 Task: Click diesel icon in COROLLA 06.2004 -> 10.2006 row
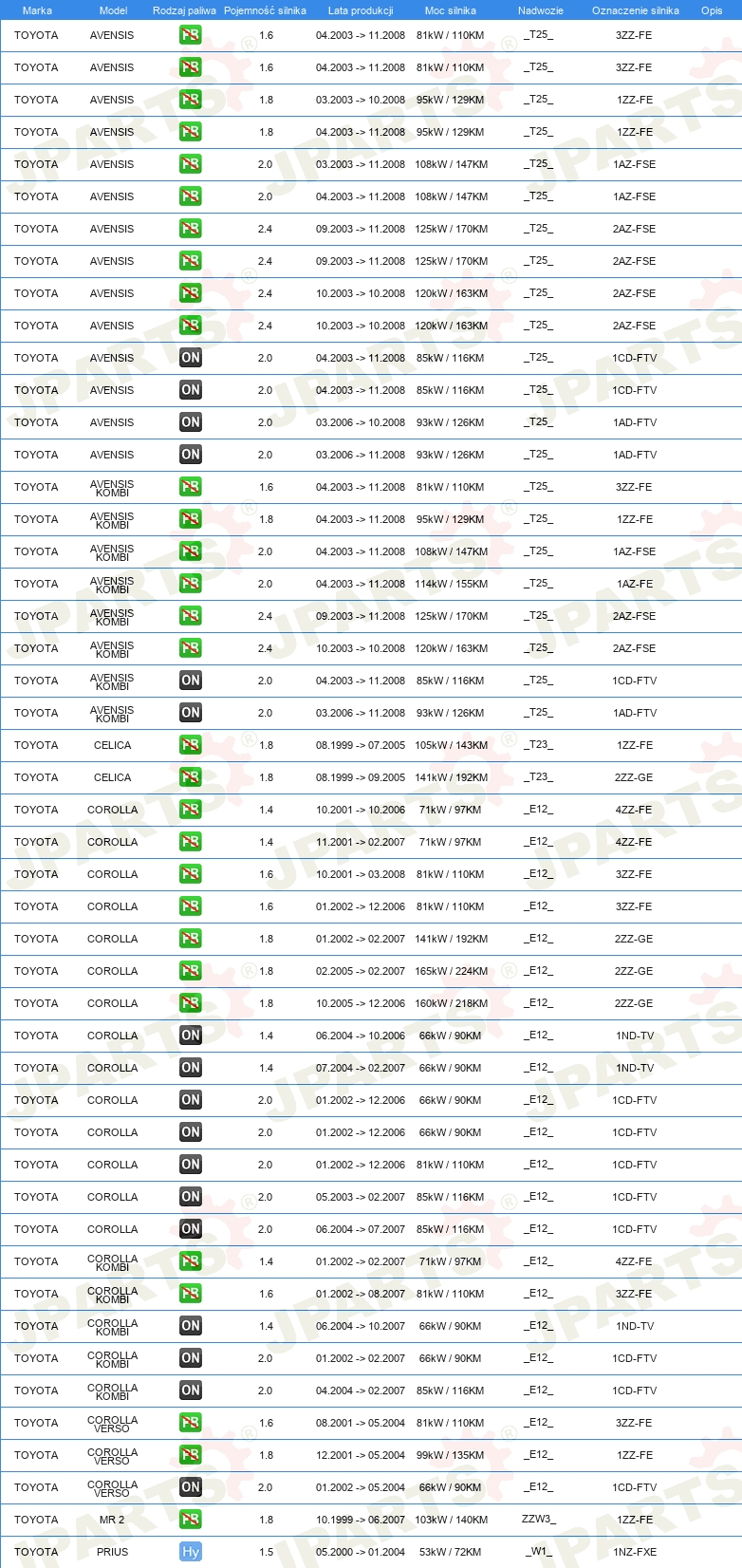pos(191,1036)
